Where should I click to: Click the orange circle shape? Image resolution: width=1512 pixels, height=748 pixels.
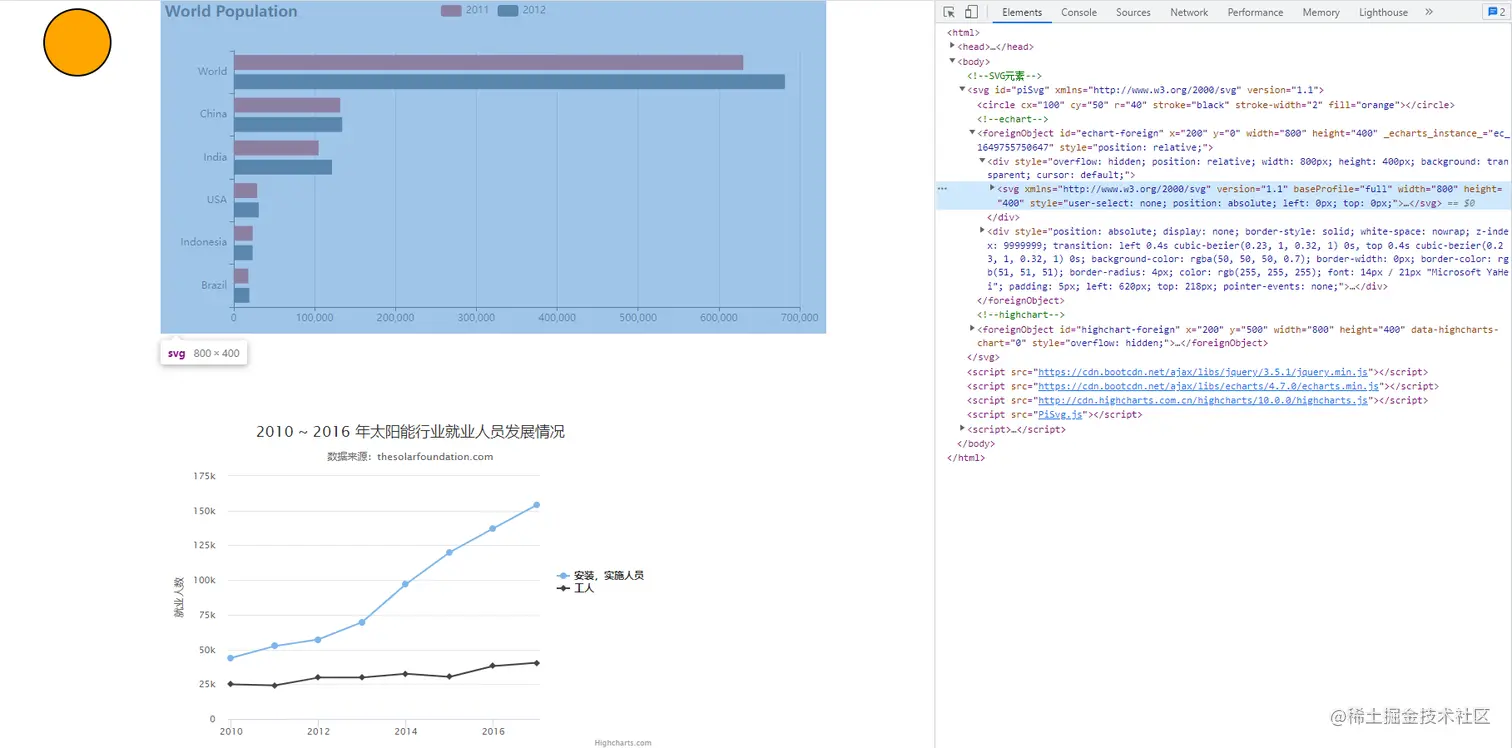point(77,42)
